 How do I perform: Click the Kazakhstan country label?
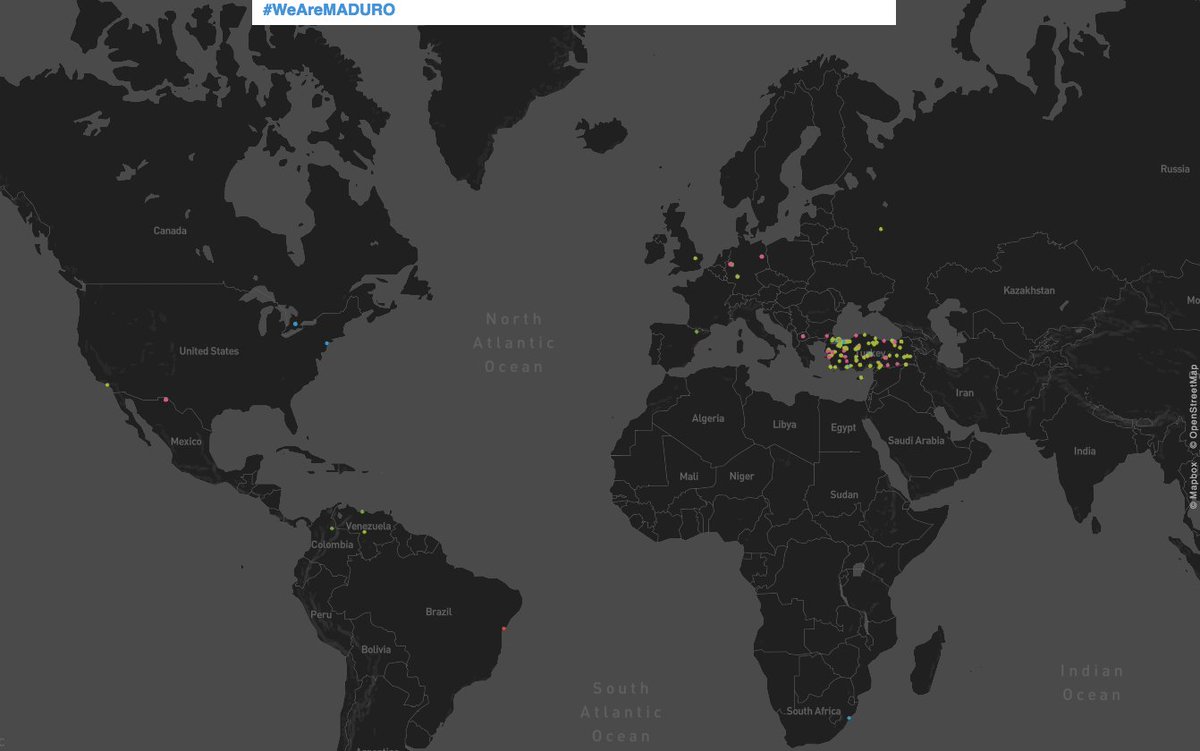[x=1029, y=290]
